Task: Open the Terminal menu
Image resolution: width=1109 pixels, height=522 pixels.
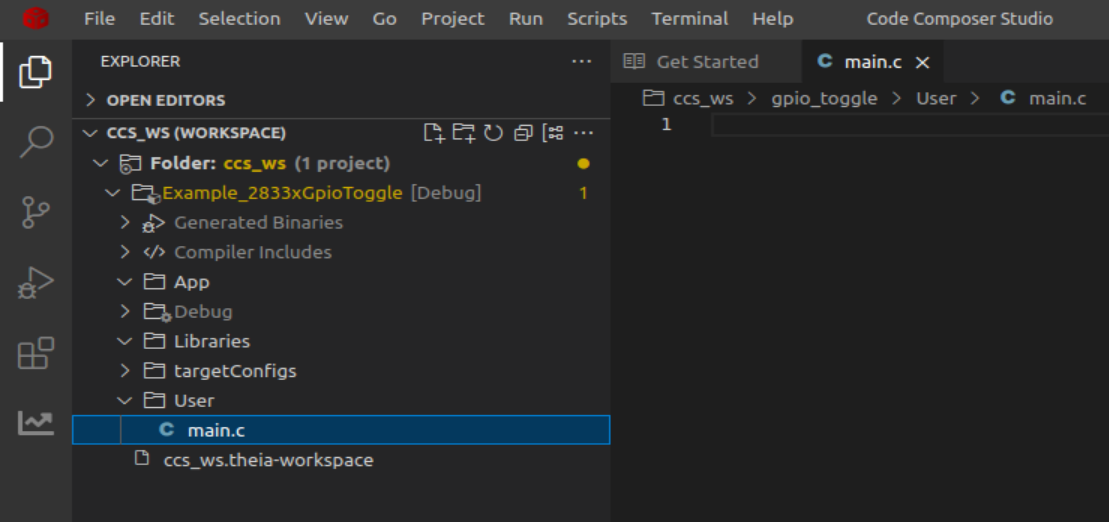Action: pyautogui.click(x=690, y=19)
